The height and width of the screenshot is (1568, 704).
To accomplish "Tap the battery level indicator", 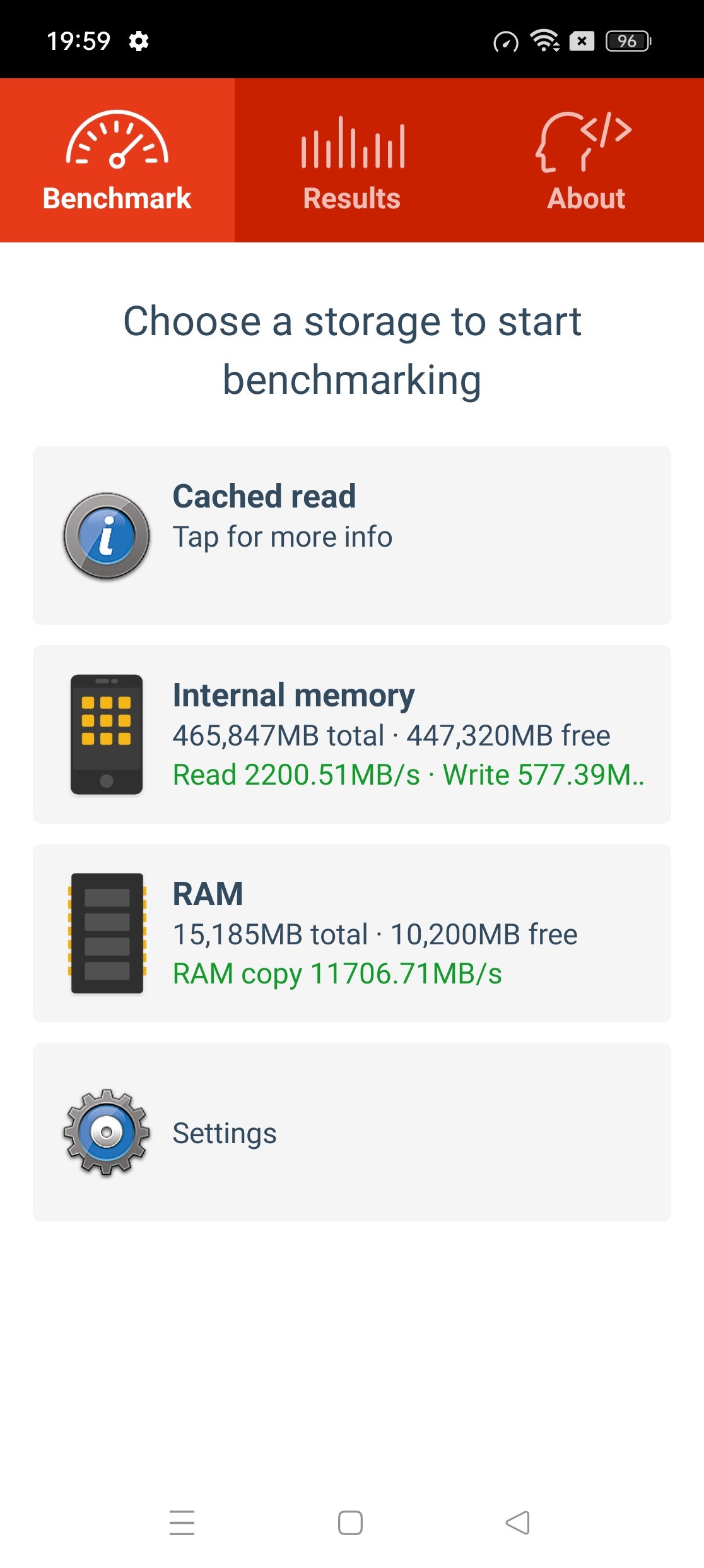I will click(628, 42).
